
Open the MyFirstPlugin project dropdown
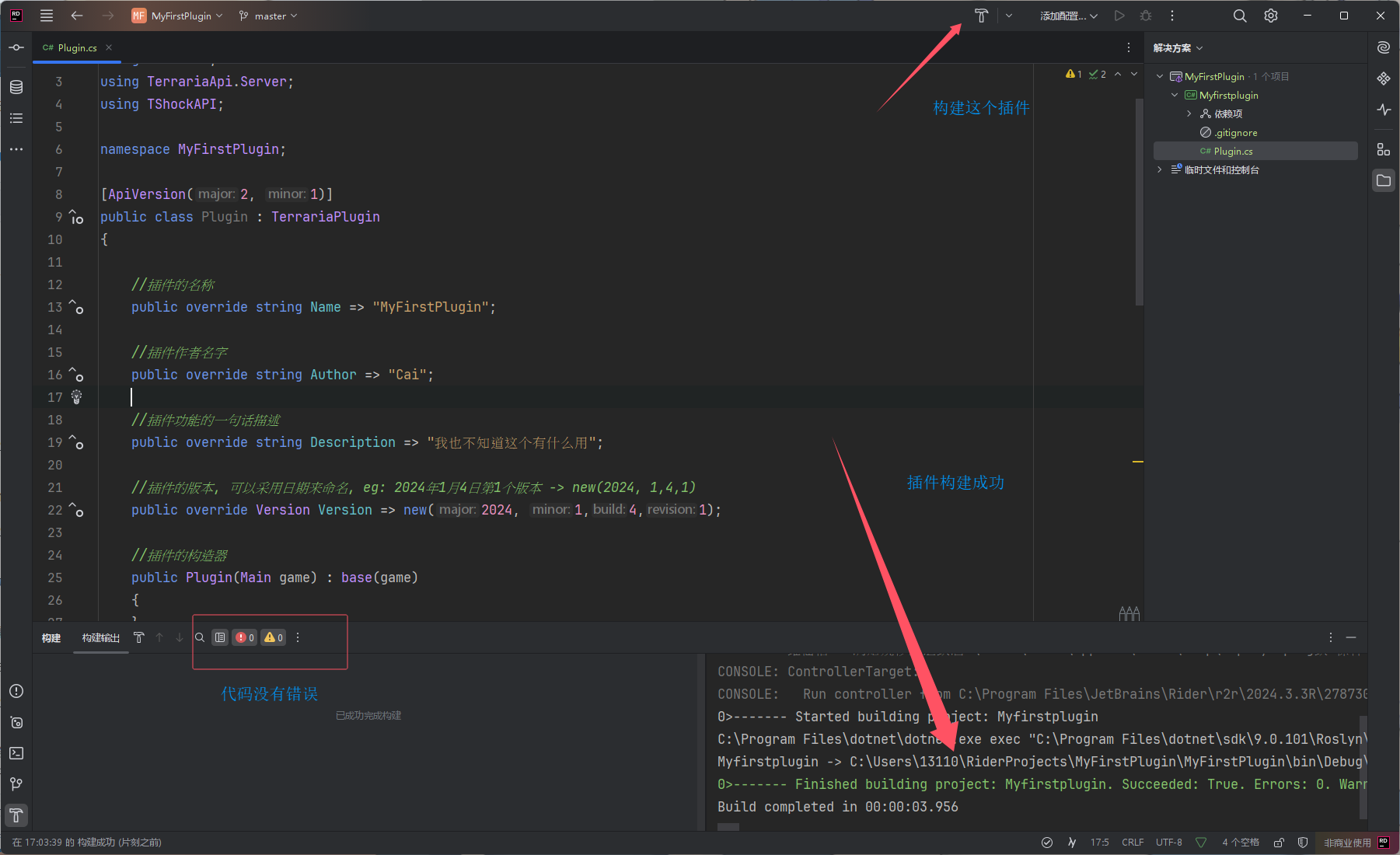point(177,16)
